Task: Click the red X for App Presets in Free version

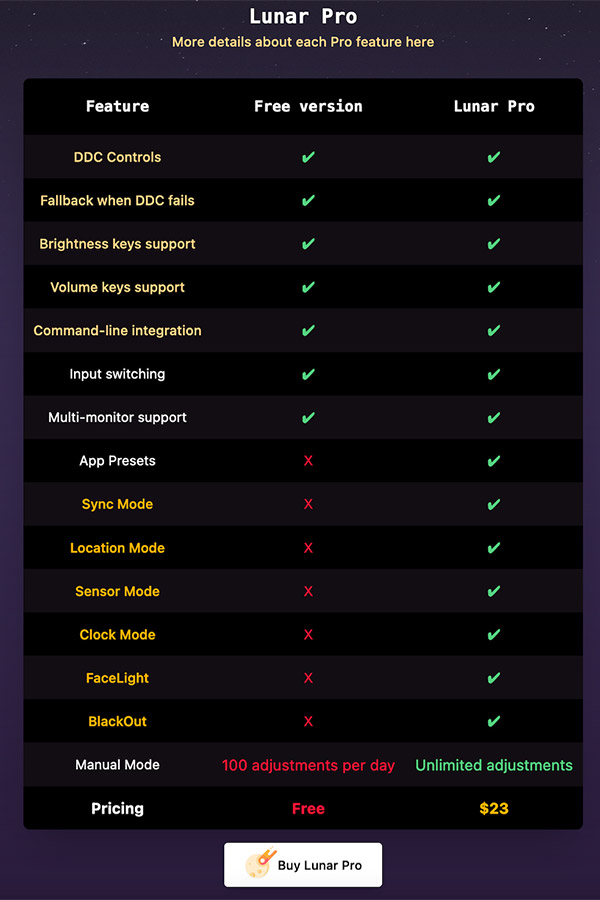Action: (x=308, y=461)
